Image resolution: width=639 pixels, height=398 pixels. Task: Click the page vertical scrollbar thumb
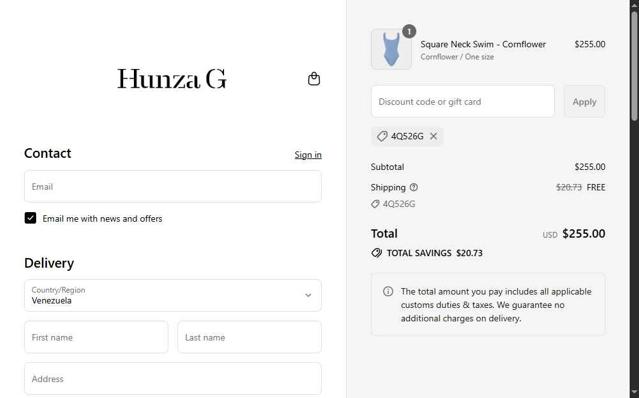coord(635,65)
